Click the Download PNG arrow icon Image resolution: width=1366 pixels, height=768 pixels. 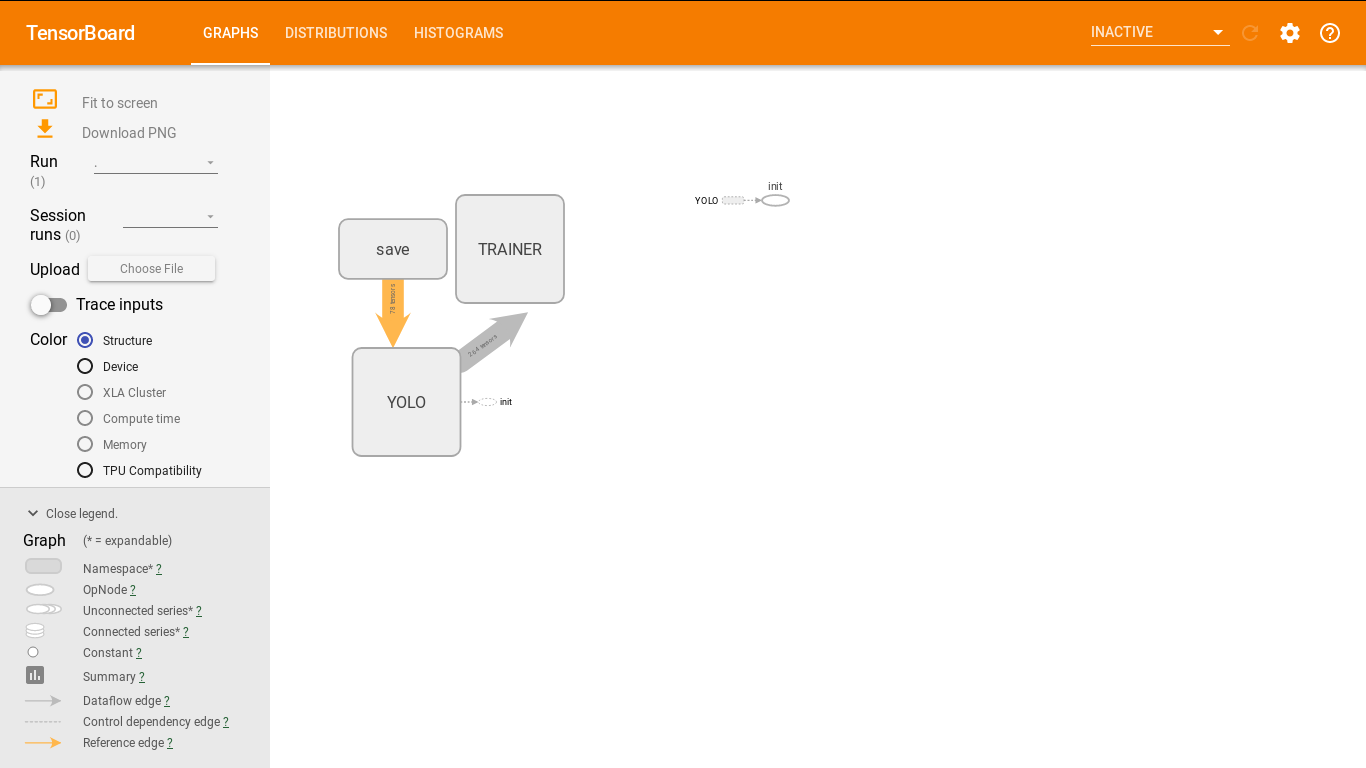click(45, 129)
